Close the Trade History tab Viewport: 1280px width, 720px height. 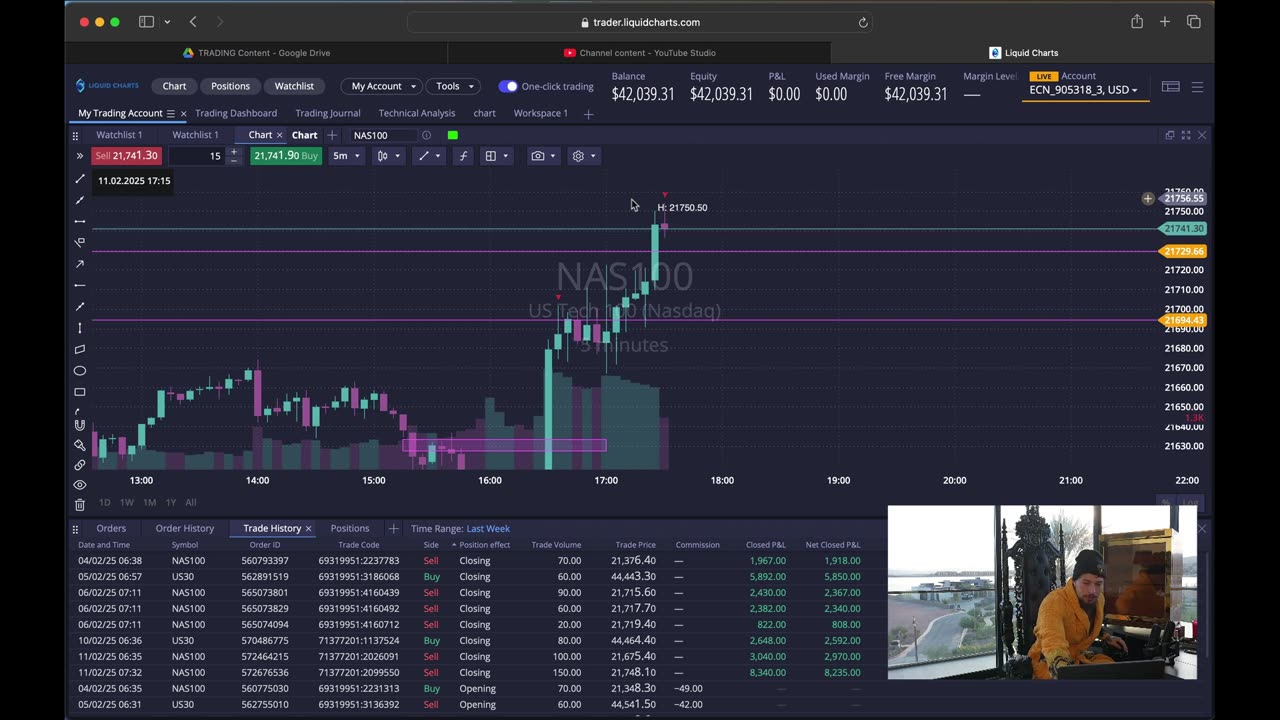pos(308,528)
